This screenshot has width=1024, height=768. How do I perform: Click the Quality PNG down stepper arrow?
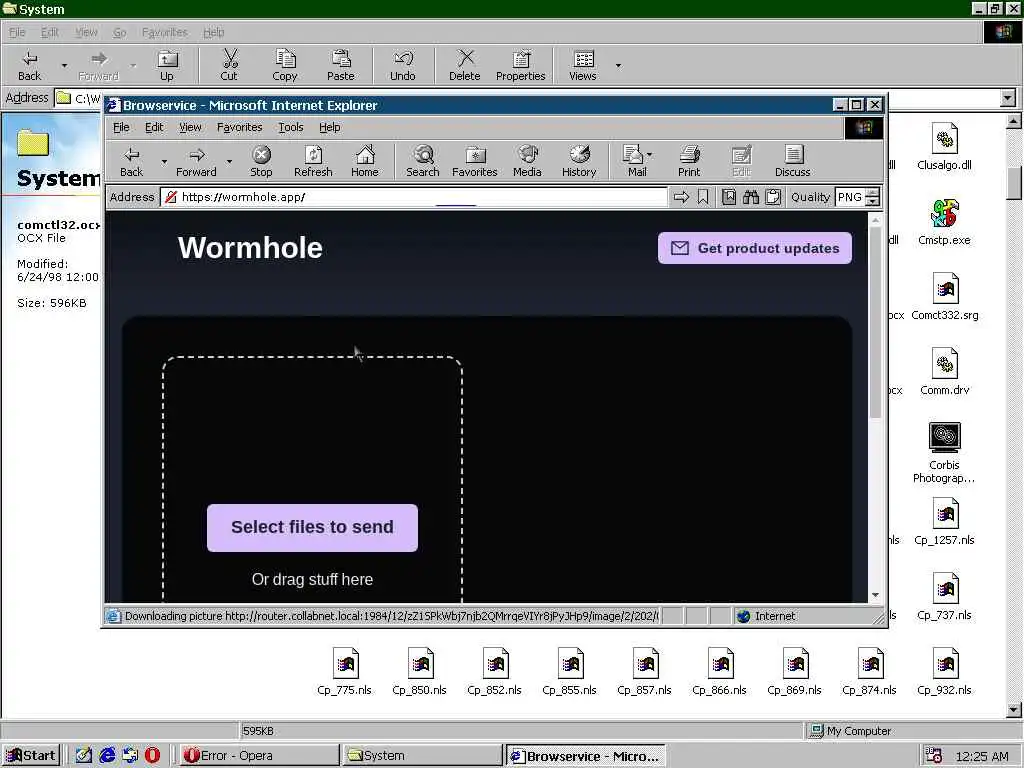(873, 202)
